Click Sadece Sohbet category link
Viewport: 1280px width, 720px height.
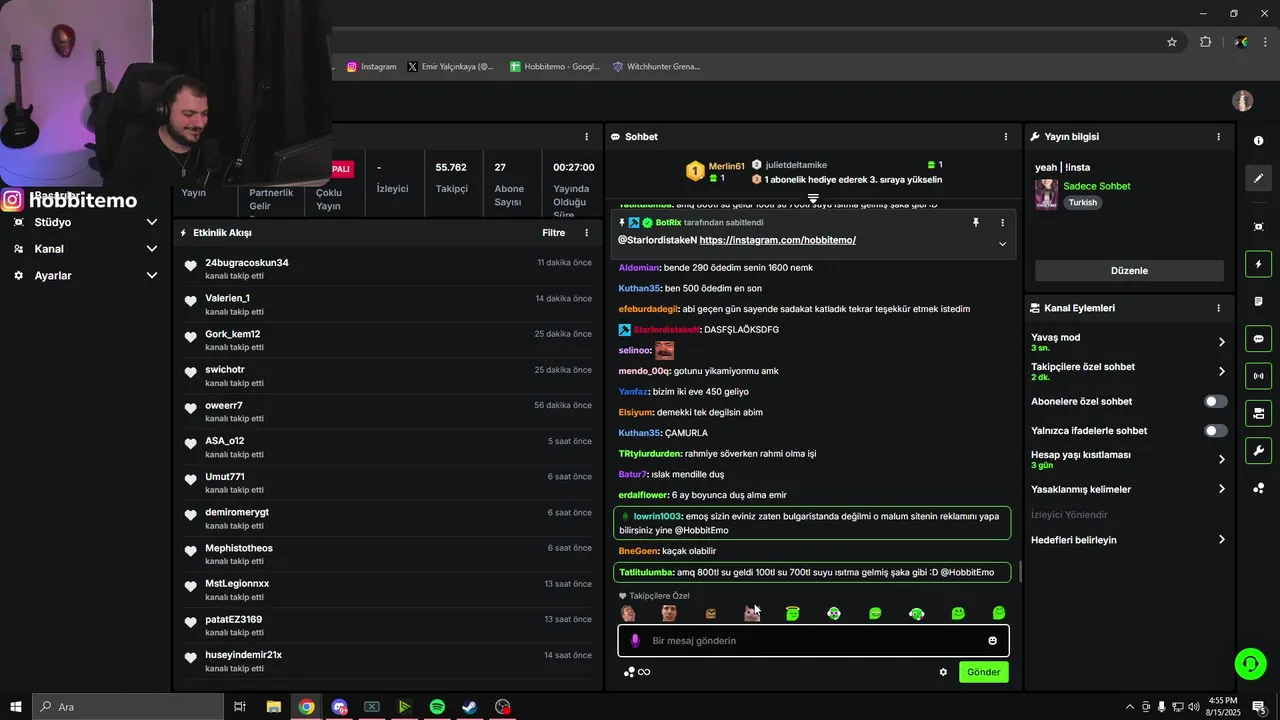[x=1097, y=186]
